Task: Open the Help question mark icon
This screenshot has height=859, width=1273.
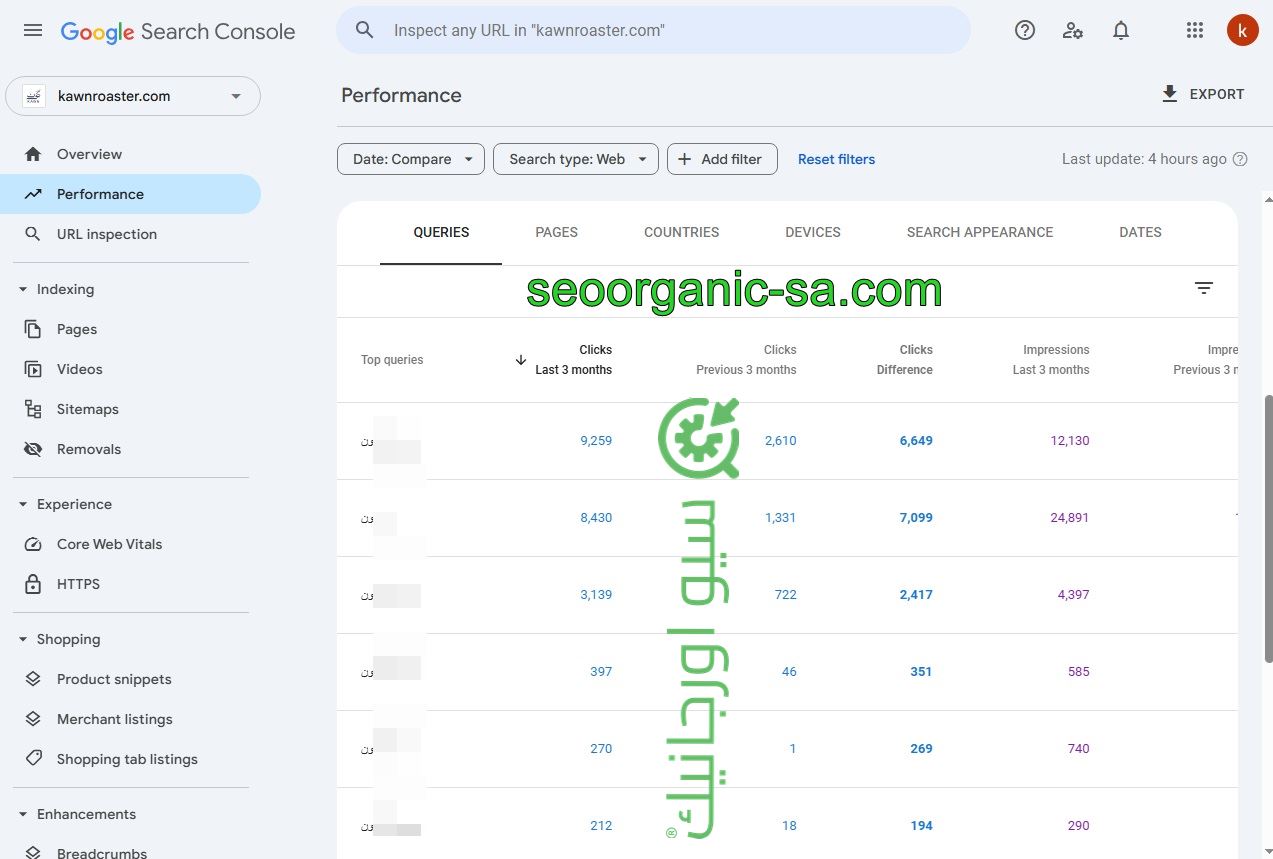Action: pos(1024,30)
